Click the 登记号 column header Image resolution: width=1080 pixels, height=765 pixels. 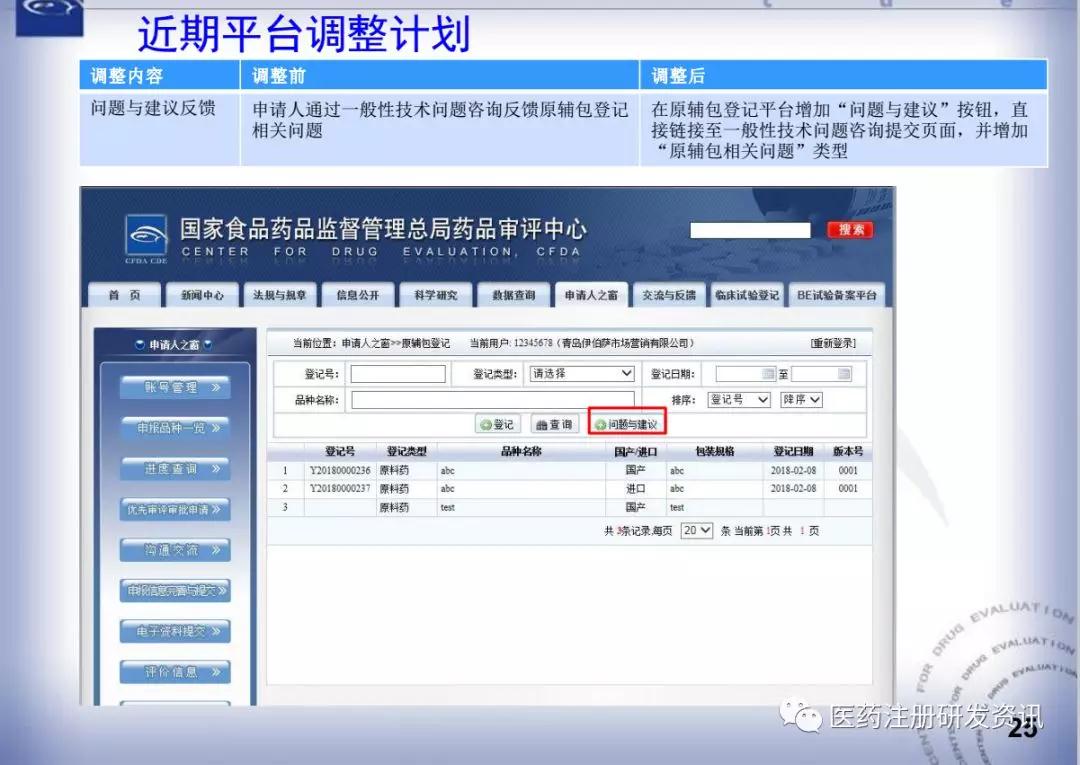point(340,451)
